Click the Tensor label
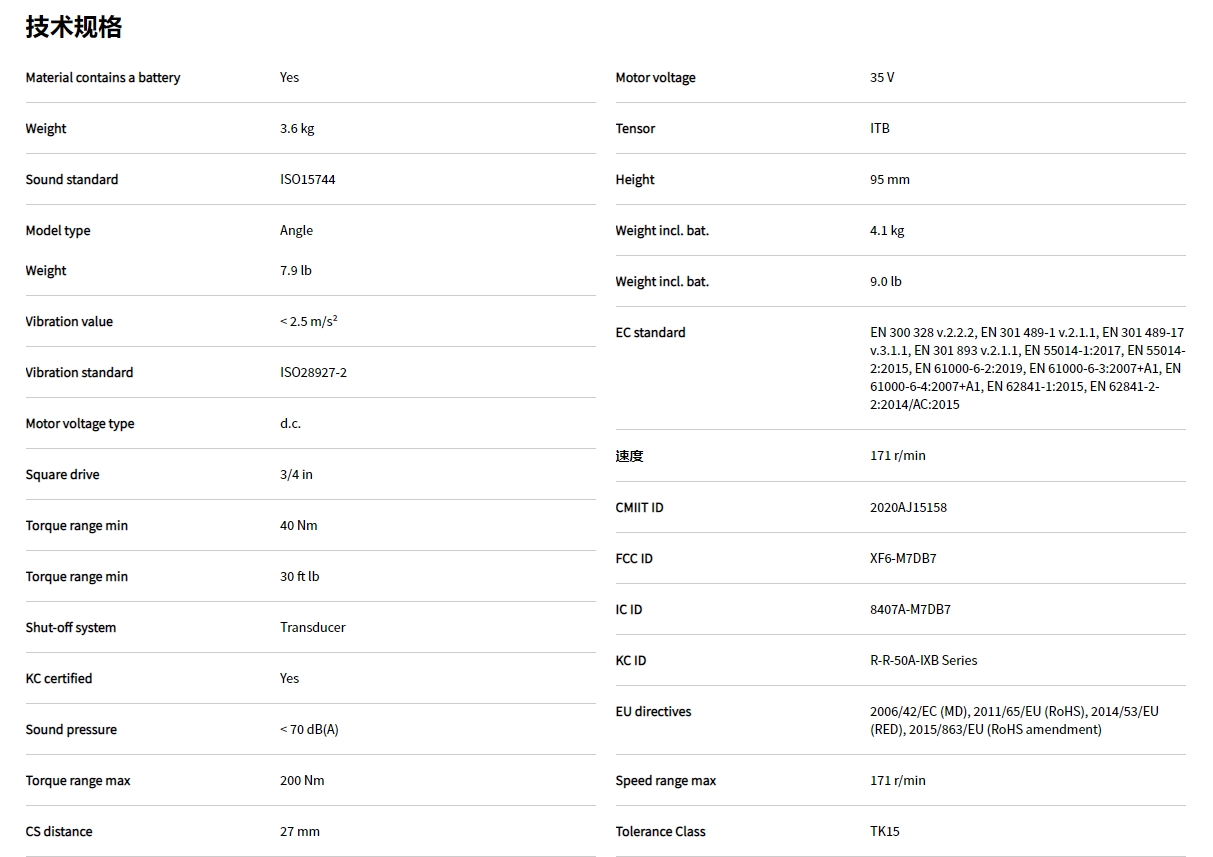 635,129
